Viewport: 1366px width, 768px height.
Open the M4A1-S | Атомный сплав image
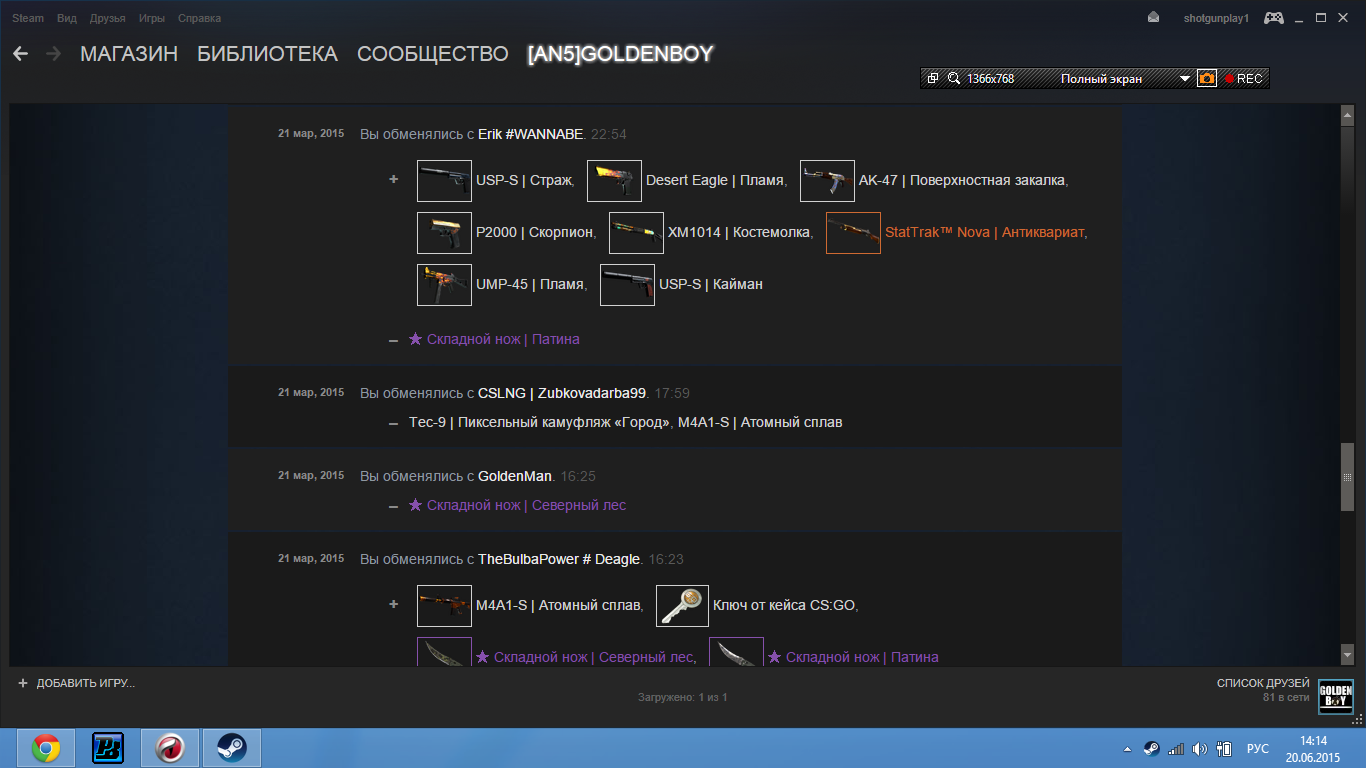pyautogui.click(x=444, y=606)
